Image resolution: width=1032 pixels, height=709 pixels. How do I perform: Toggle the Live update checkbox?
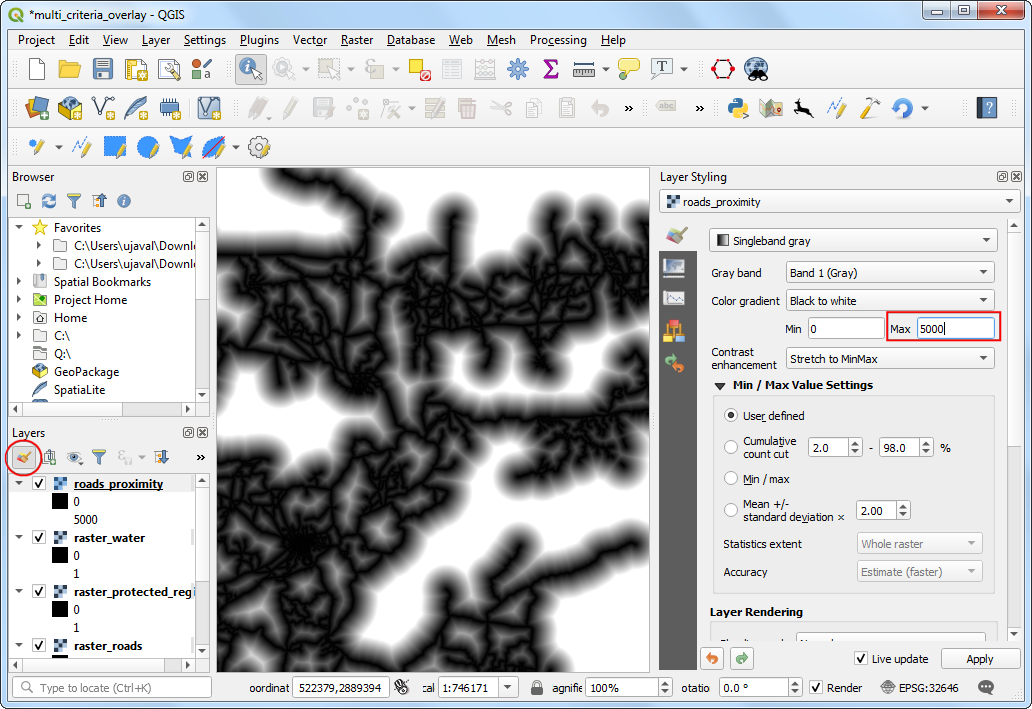861,659
